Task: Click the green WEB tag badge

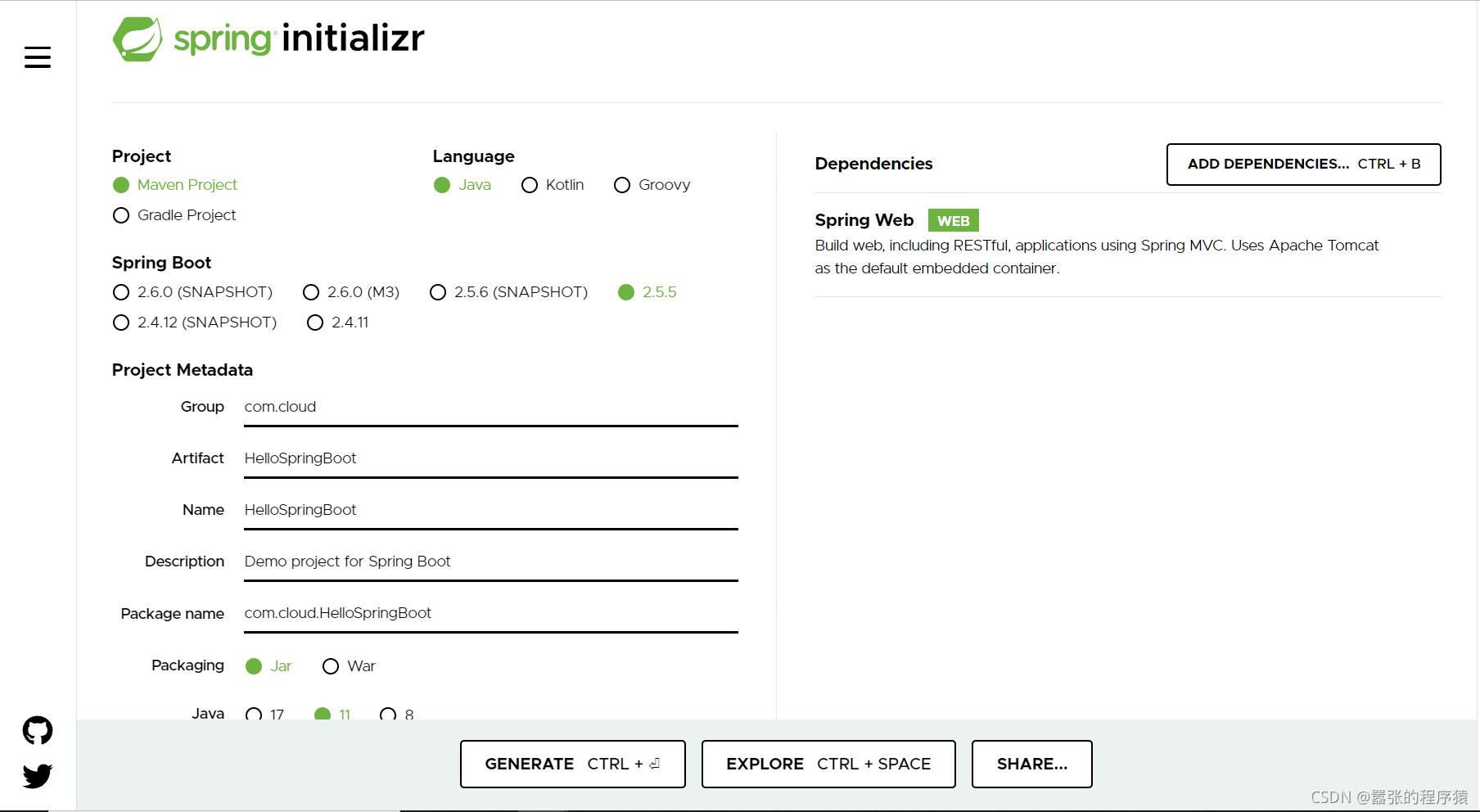Action: click(x=954, y=221)
